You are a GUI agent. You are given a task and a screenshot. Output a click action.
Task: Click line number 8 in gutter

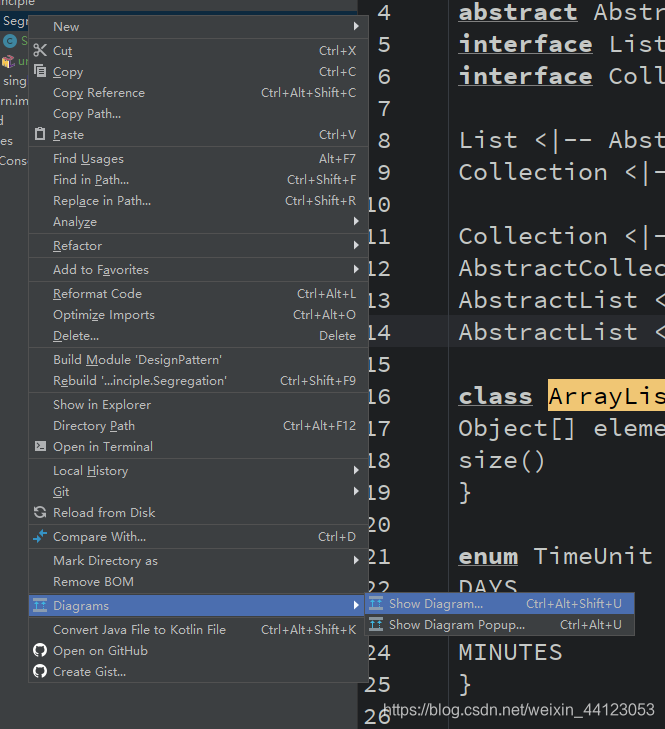click(384, 140)
